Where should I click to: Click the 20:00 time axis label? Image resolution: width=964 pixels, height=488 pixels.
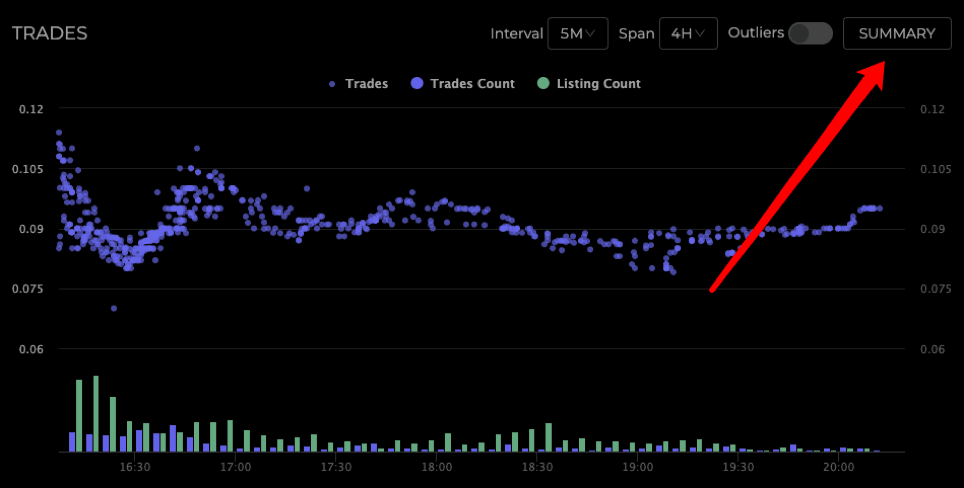click(838, 467)
